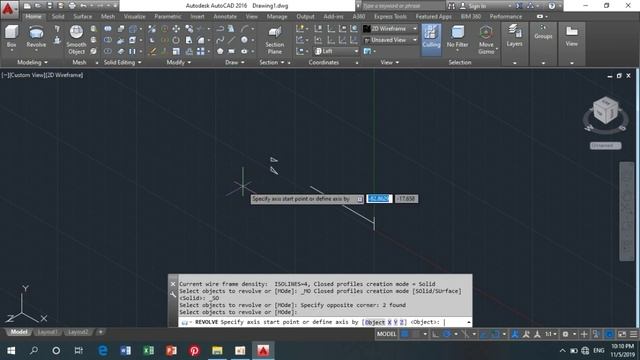
Task: Toggle Ortho mode in status bar
Action: click(436, 334)
